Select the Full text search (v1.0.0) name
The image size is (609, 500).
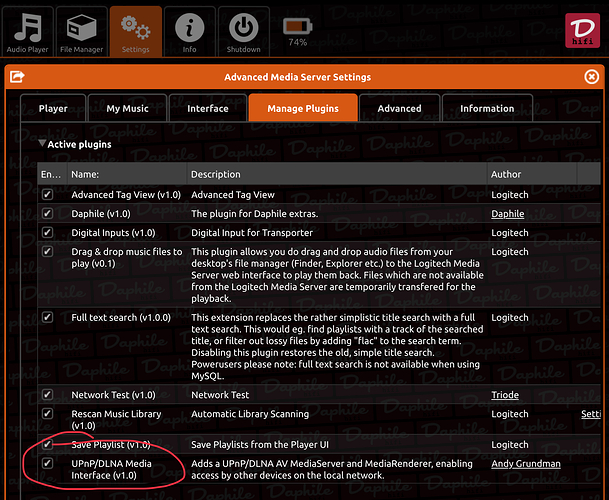(x=121, y=317)
